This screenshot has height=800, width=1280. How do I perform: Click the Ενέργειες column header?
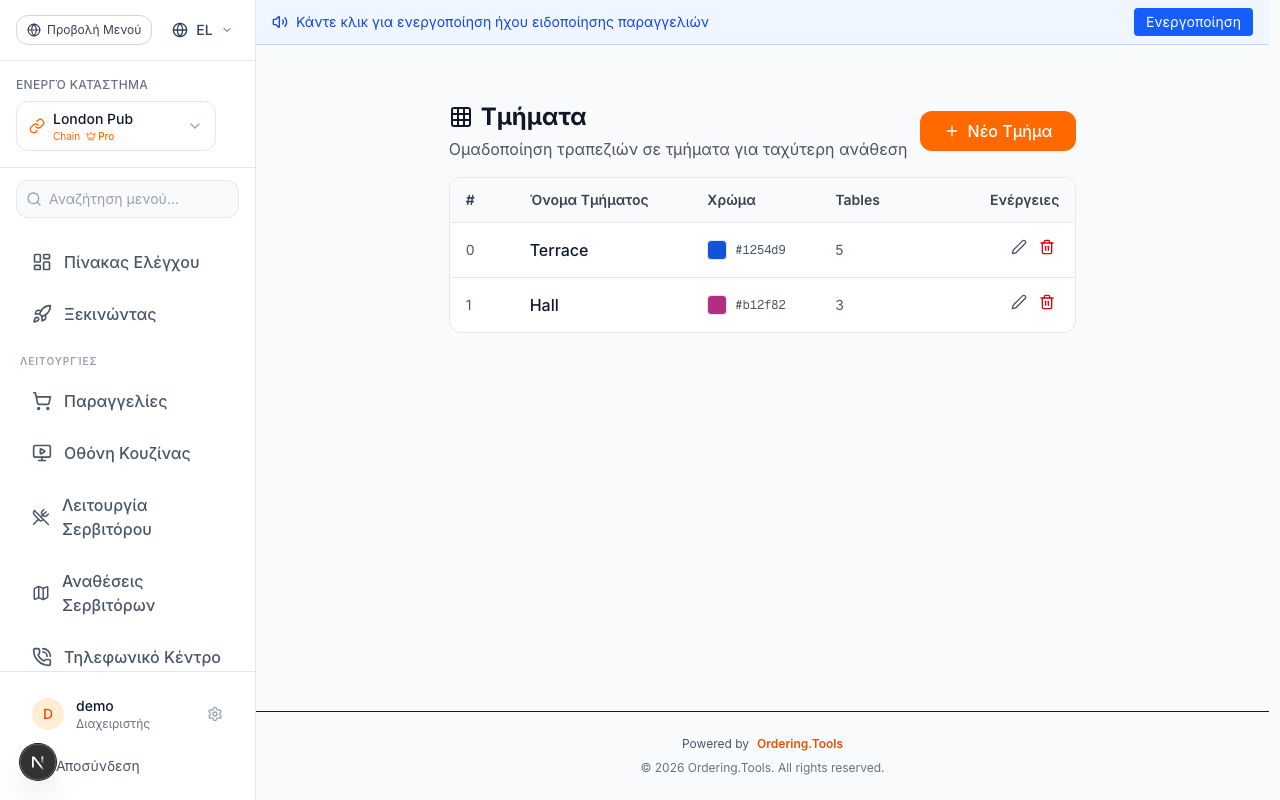(1024, 200)
